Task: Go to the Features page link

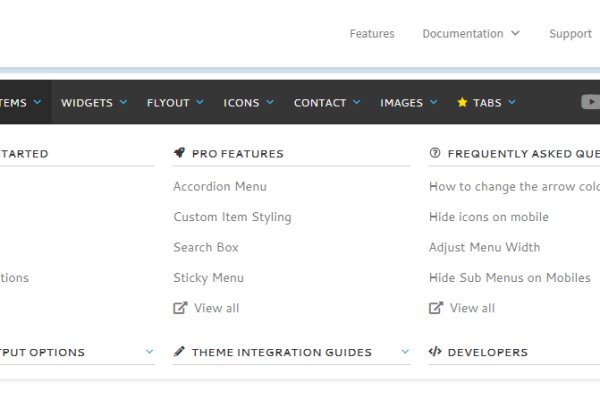Action: point(372,34)
